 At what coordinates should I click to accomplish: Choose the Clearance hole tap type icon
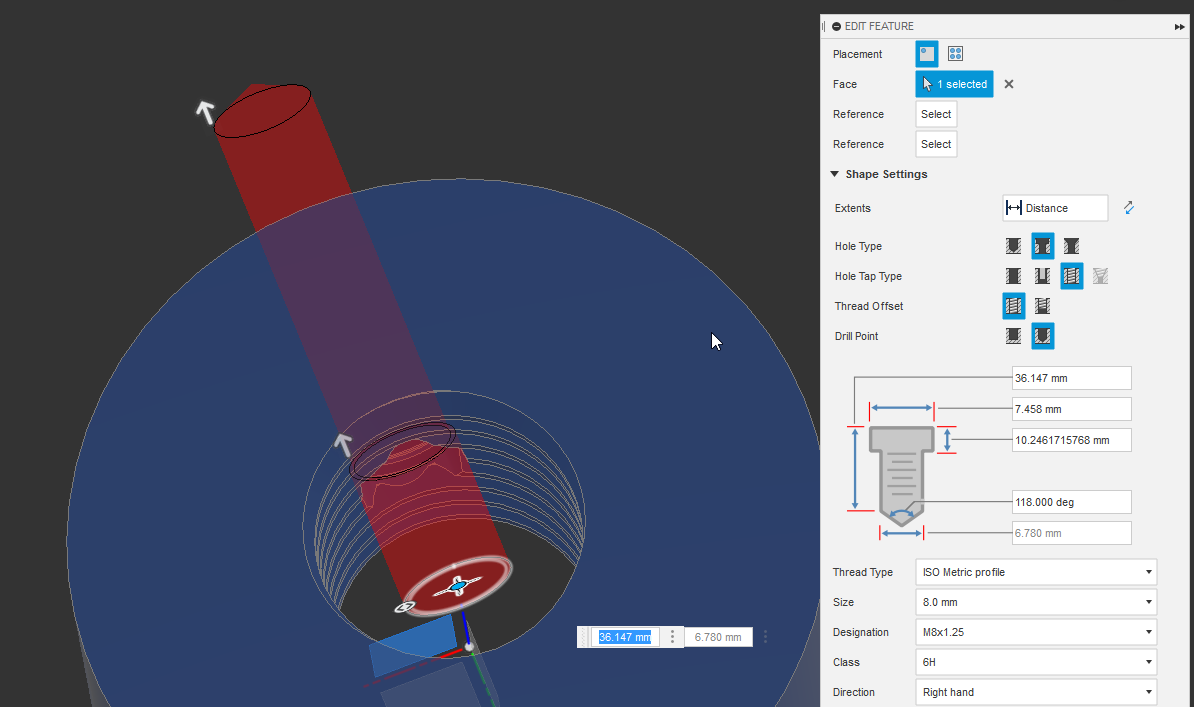[x=1043, y=276]
